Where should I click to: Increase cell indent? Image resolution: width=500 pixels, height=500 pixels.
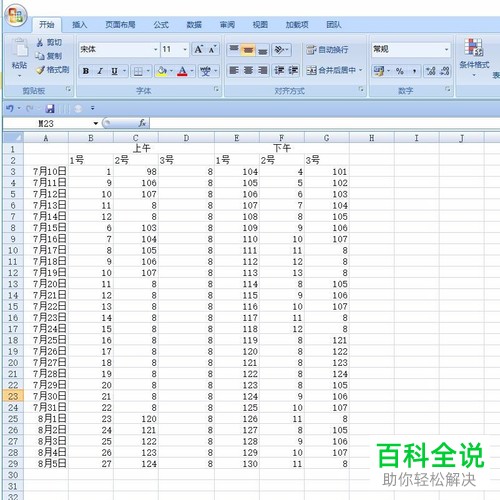[293, 70]
